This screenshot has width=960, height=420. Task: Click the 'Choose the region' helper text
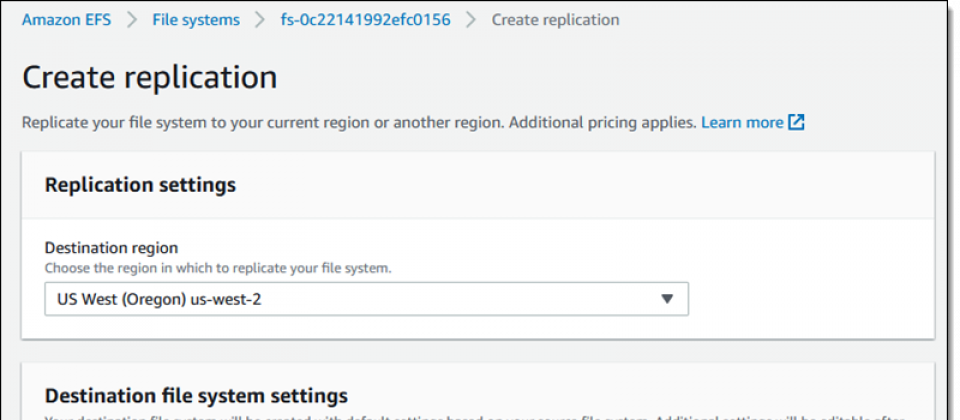coord(218,268)
